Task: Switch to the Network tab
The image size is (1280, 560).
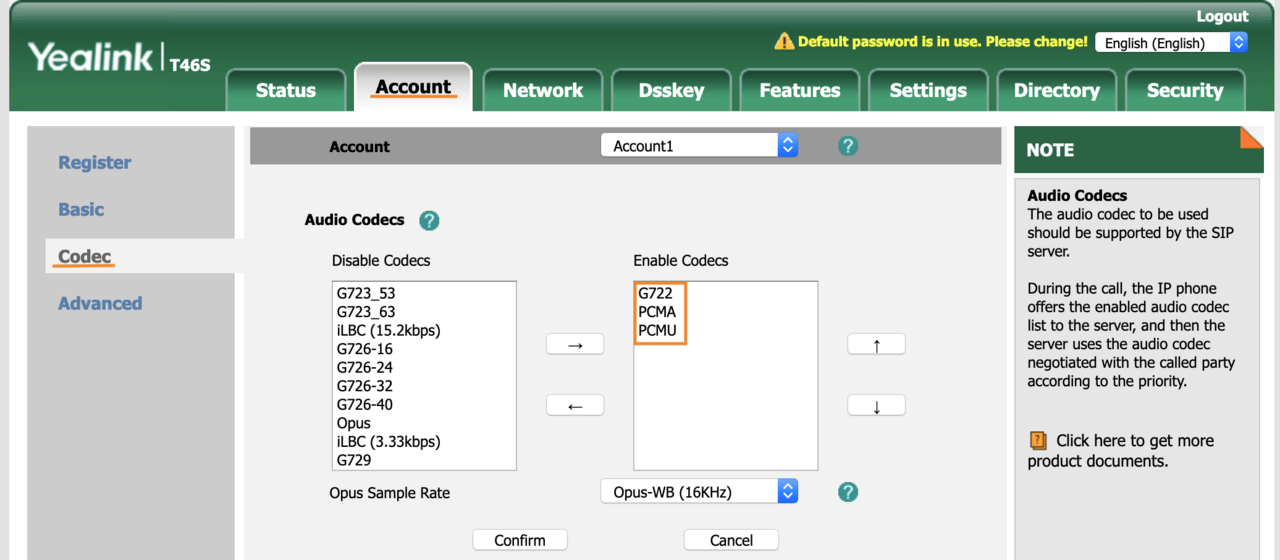Action: click(543, 90)
